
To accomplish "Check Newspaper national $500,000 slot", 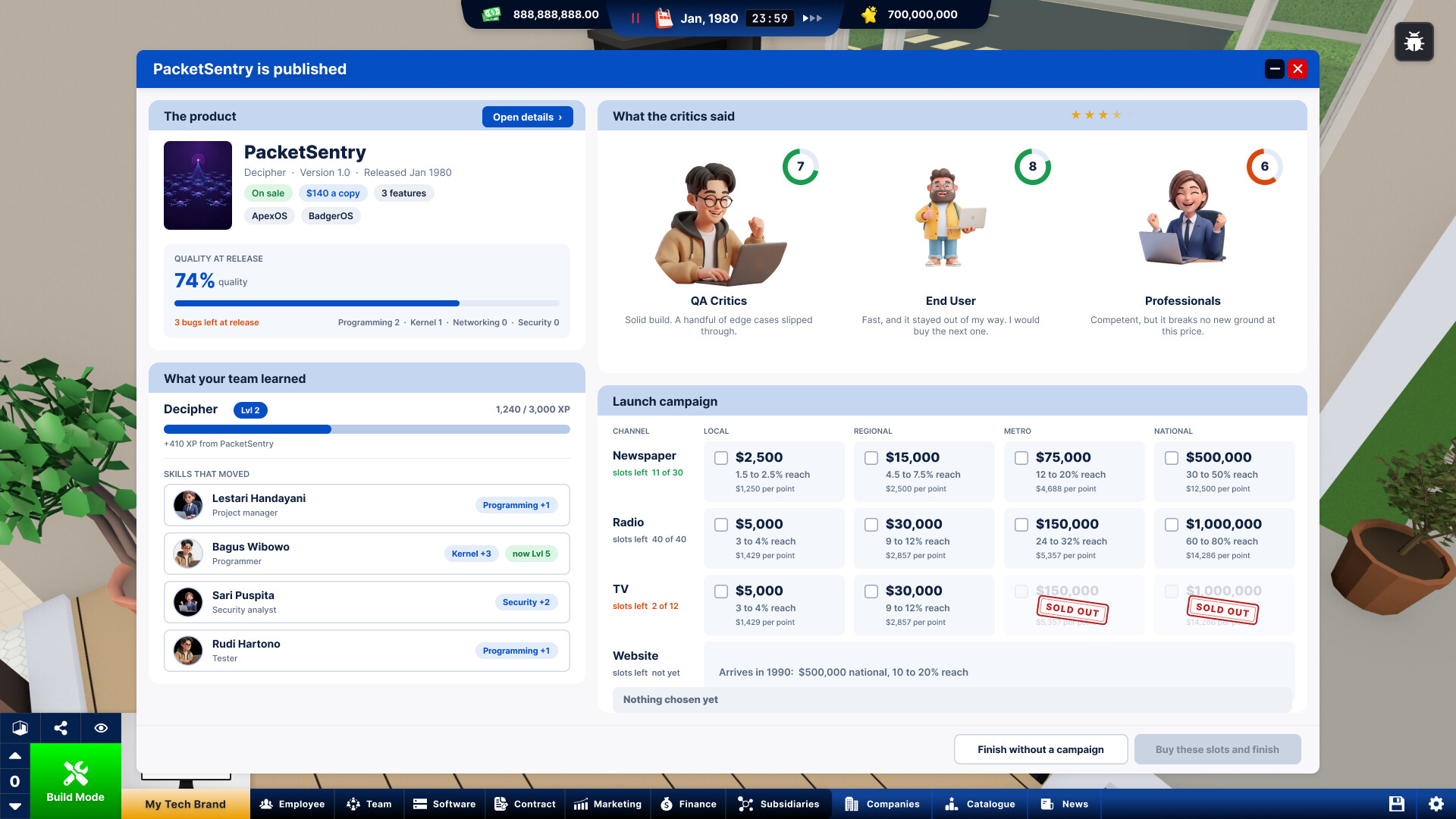I will 1172,458.
